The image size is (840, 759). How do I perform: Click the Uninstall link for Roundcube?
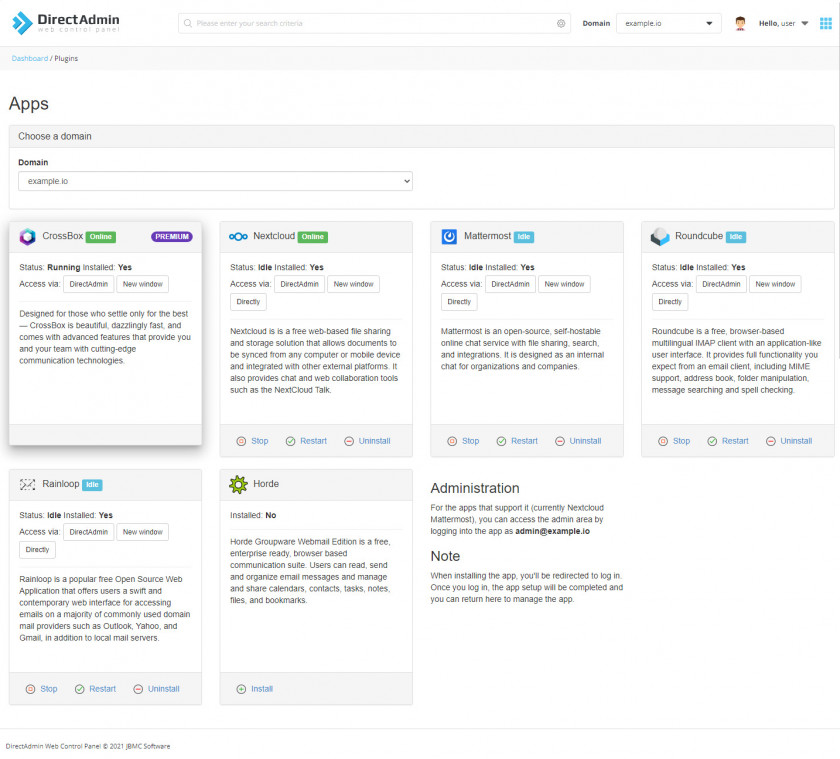(x=796, y=441)
